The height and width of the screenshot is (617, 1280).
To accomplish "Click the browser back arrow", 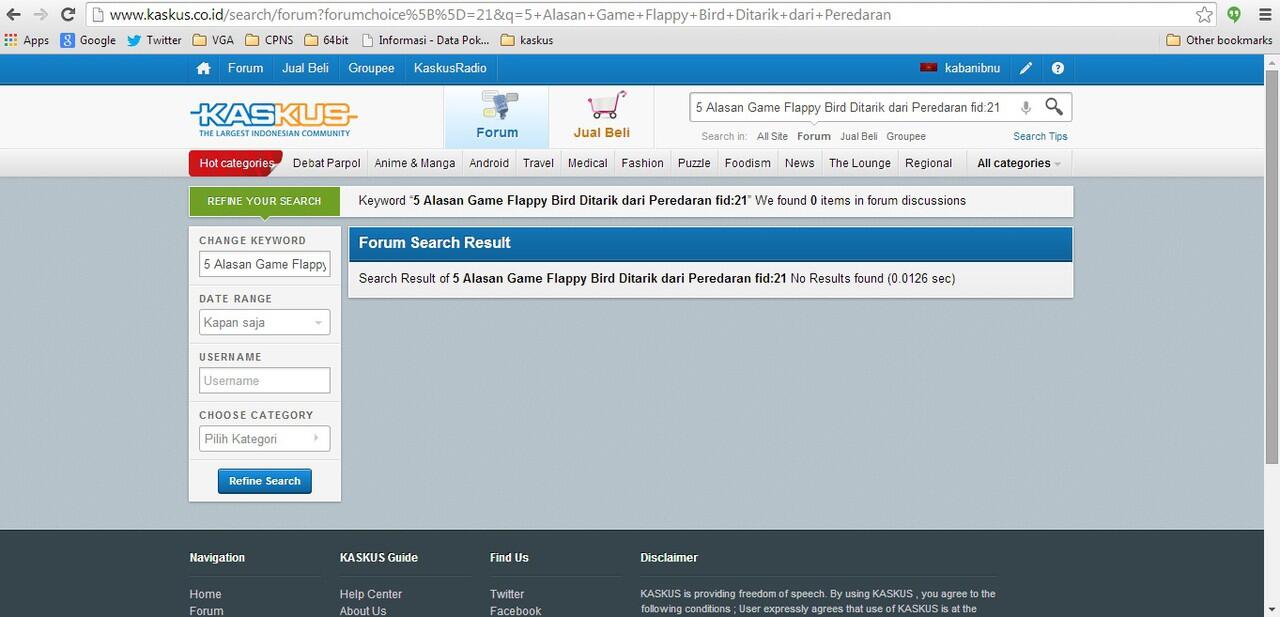I will [x=13, y=15].
